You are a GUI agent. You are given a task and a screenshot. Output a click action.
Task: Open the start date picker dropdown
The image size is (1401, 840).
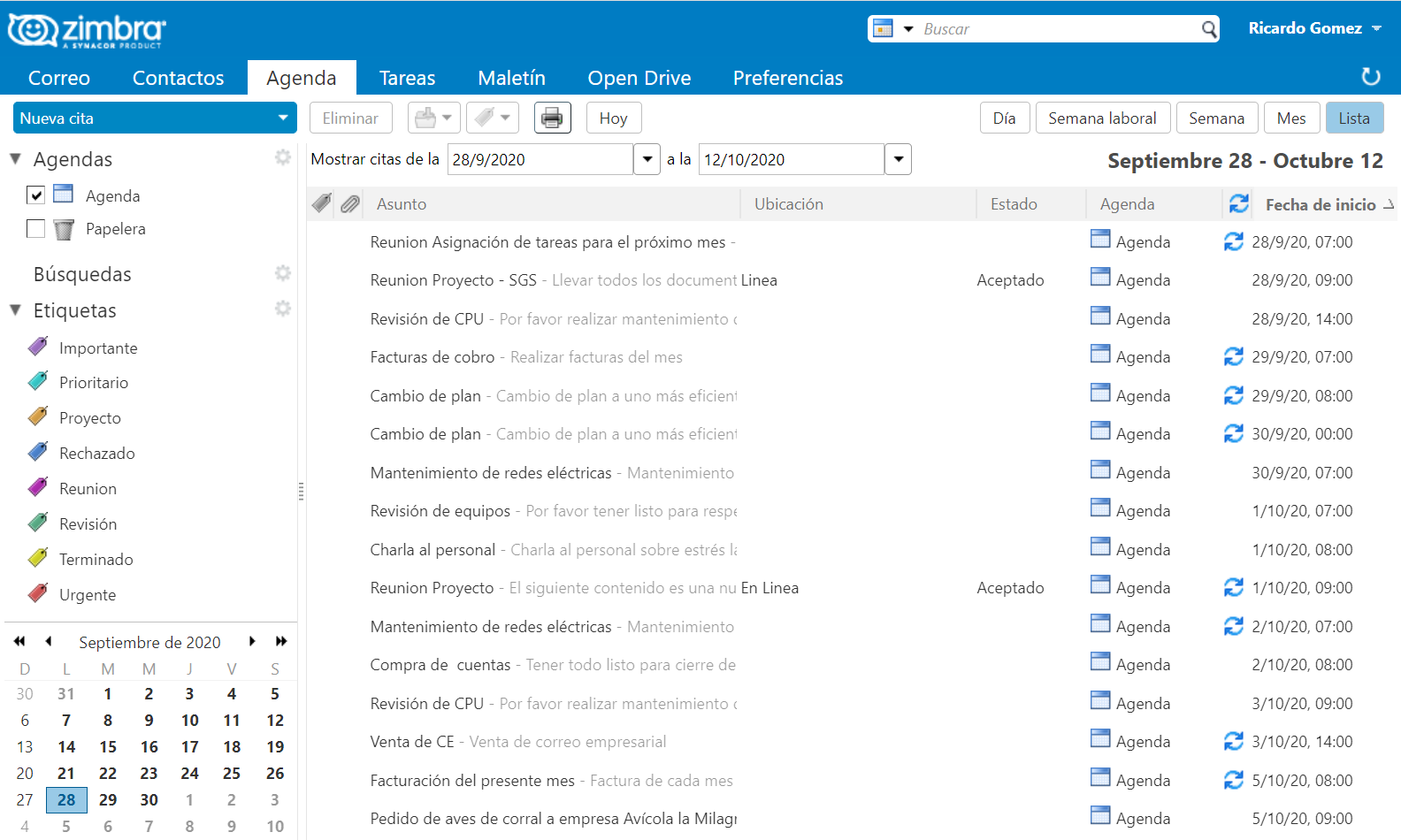coord(647,159)
